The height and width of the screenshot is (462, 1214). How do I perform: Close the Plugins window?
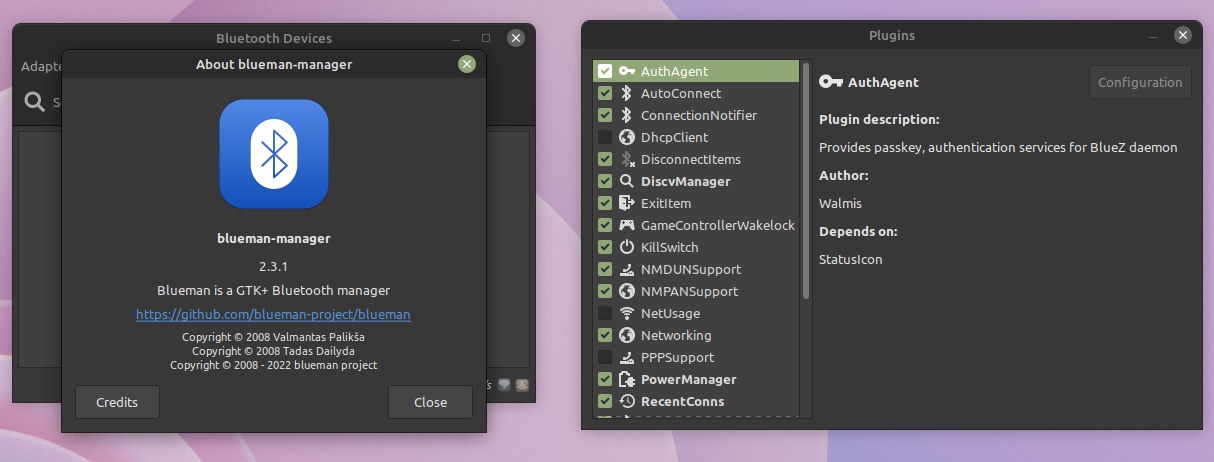coord(1183,35)
